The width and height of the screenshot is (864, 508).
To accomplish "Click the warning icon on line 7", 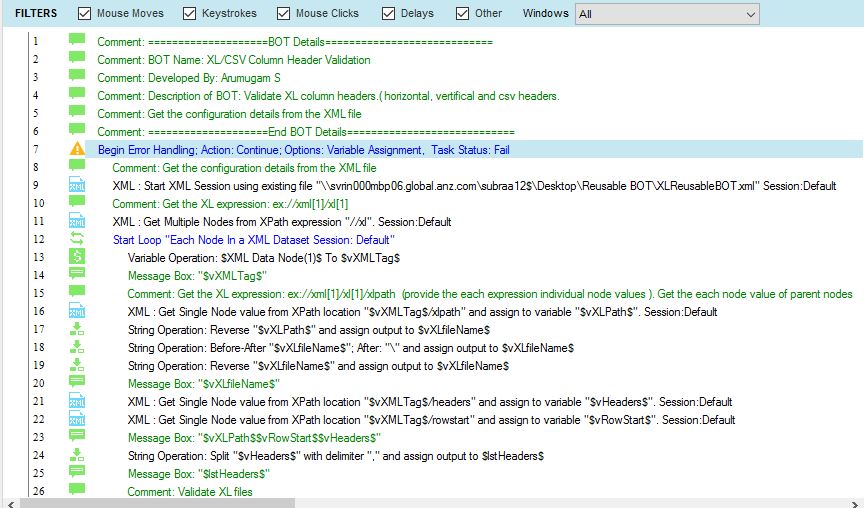I will (77, 149).
